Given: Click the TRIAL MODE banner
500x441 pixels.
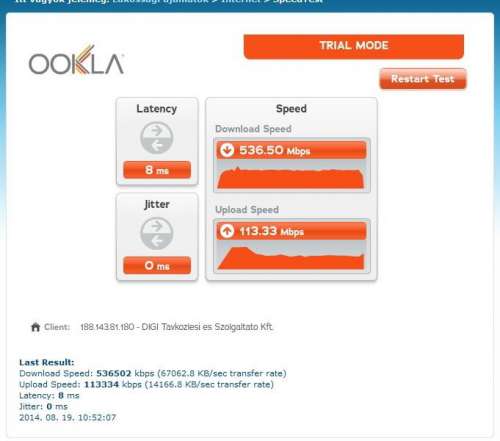Looking at the screenshot, I should 354,46.
